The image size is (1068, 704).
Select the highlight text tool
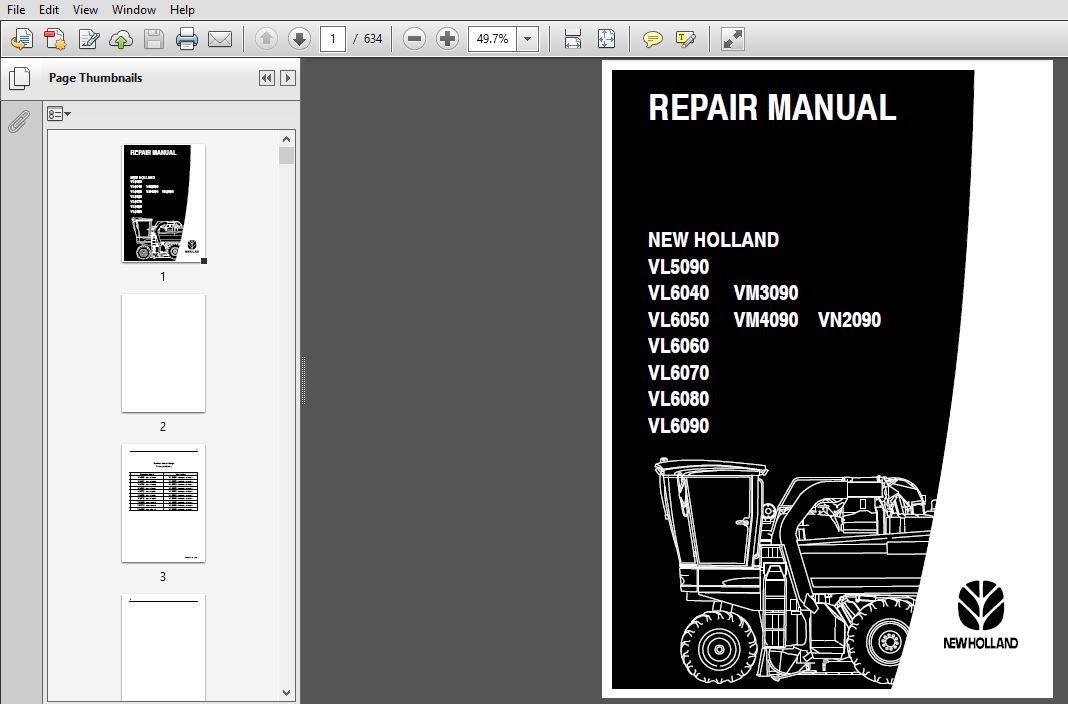(685, 39)
